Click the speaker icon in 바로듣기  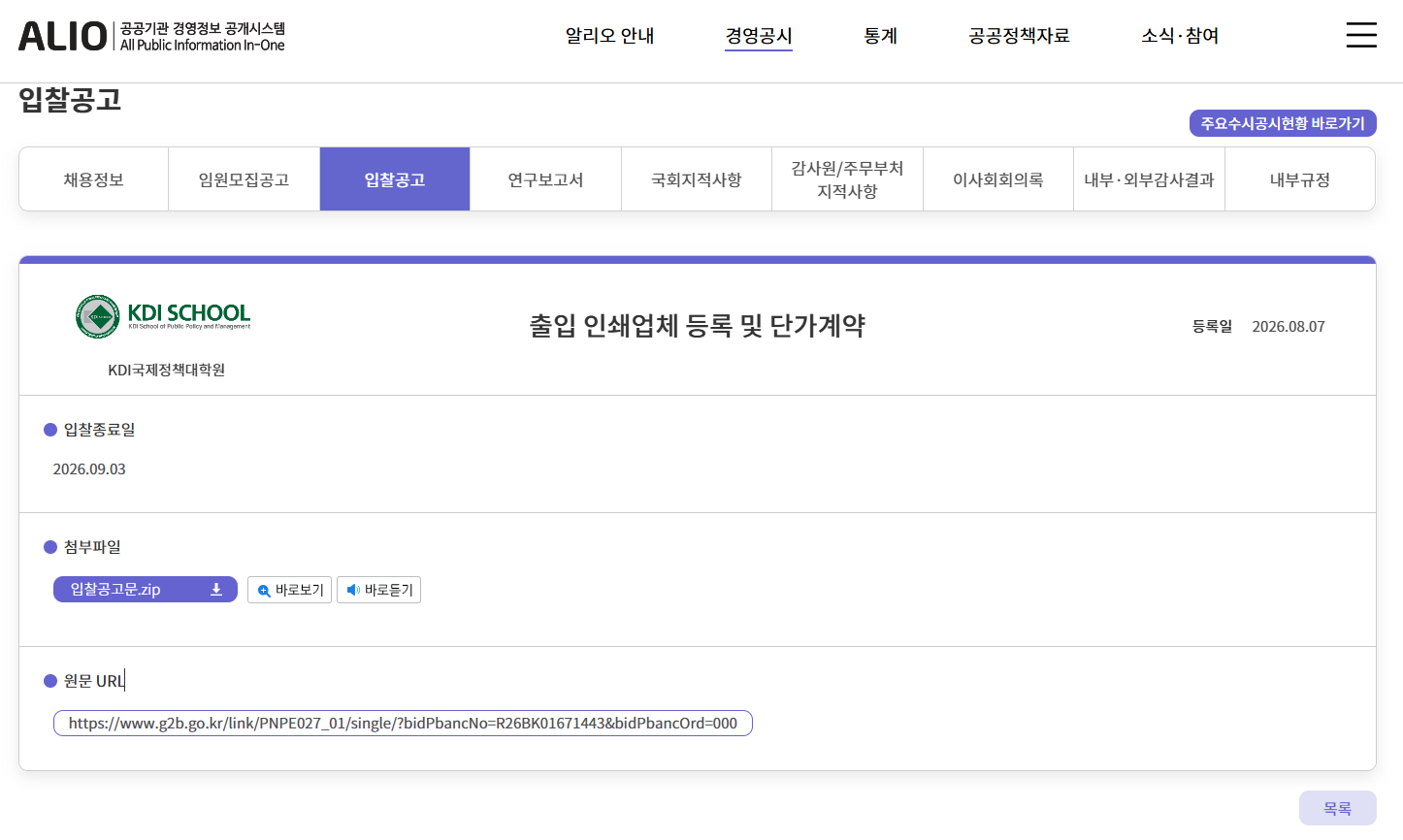click(353, 590)
